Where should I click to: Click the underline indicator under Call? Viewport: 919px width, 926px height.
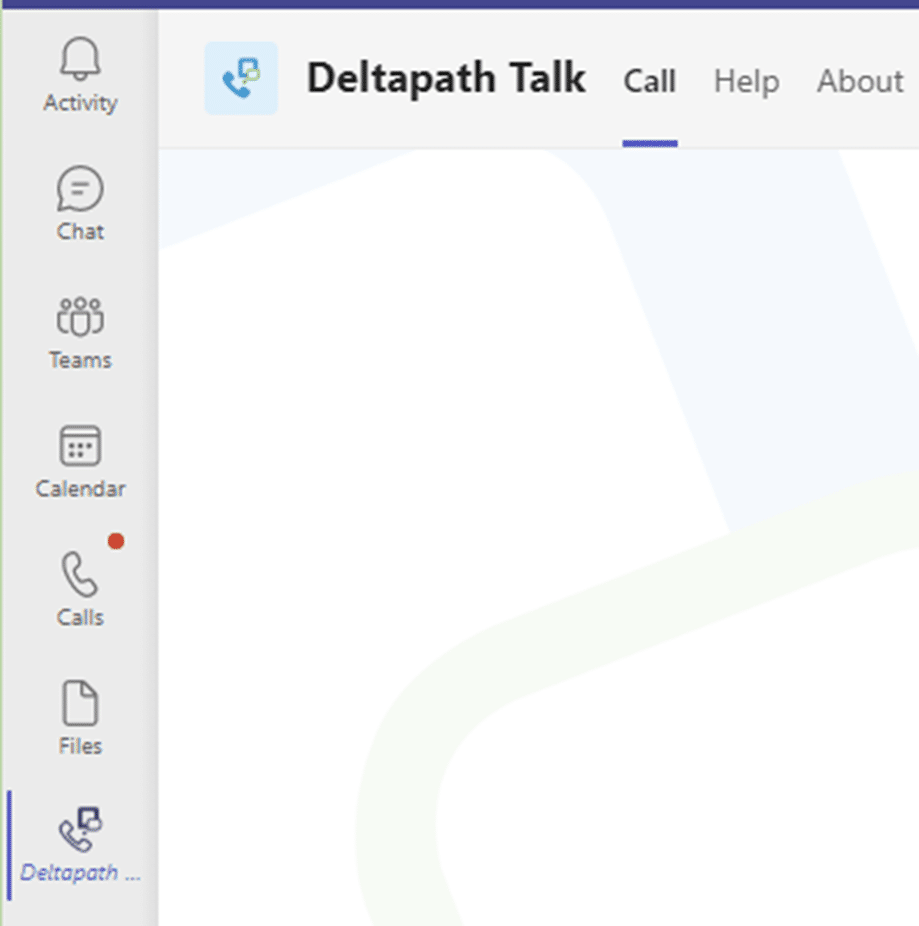(648, 142)
